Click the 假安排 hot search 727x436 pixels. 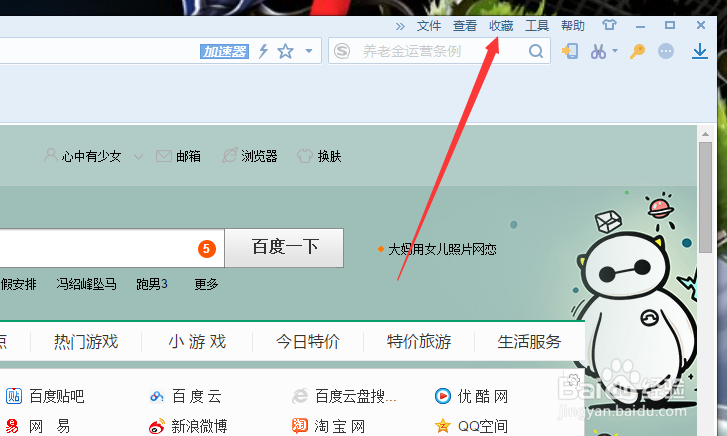click(18, 284)
